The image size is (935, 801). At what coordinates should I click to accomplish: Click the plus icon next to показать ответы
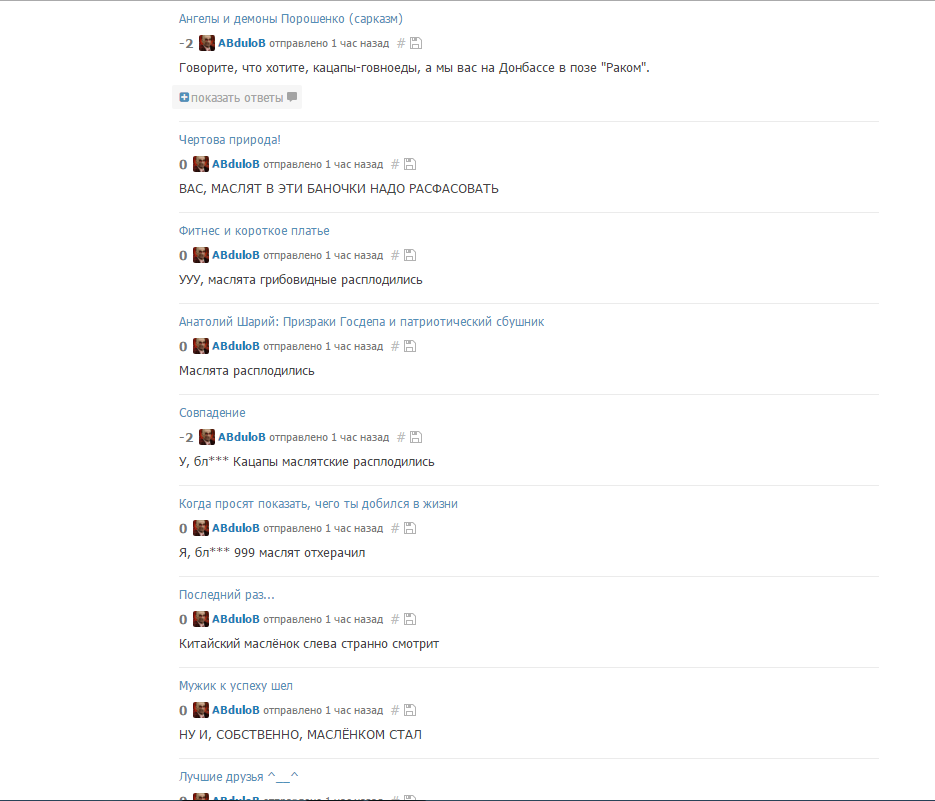184,97
